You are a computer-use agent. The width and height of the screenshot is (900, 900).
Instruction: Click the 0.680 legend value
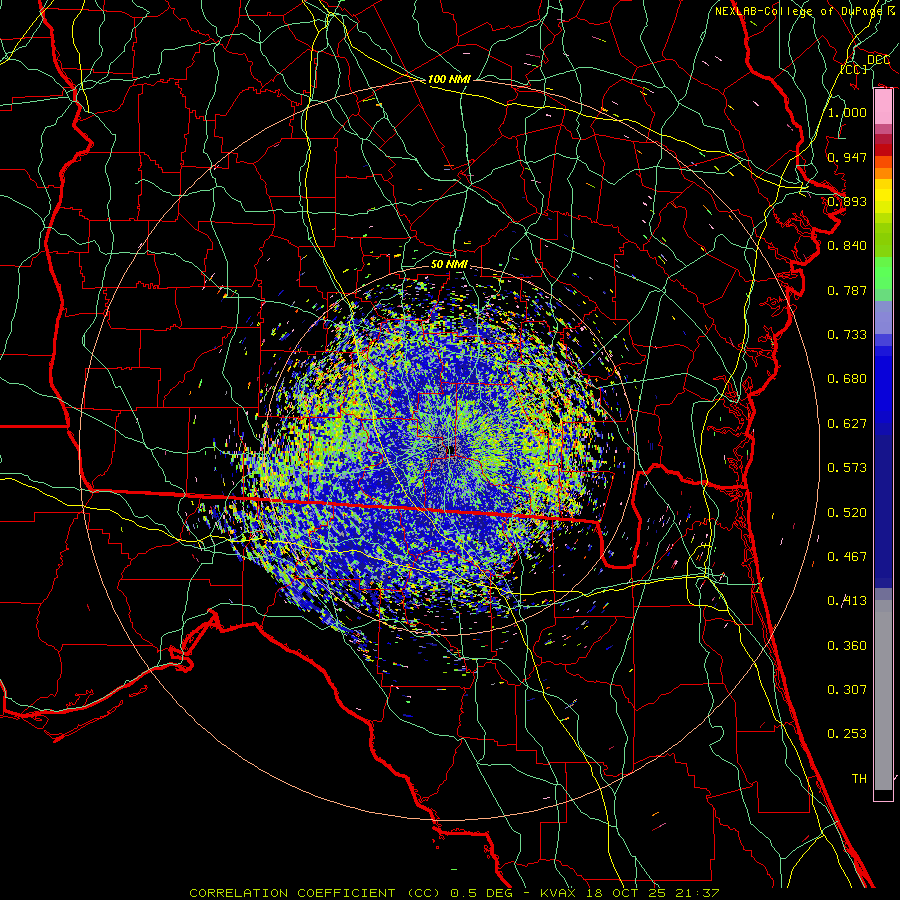point(847,379)
